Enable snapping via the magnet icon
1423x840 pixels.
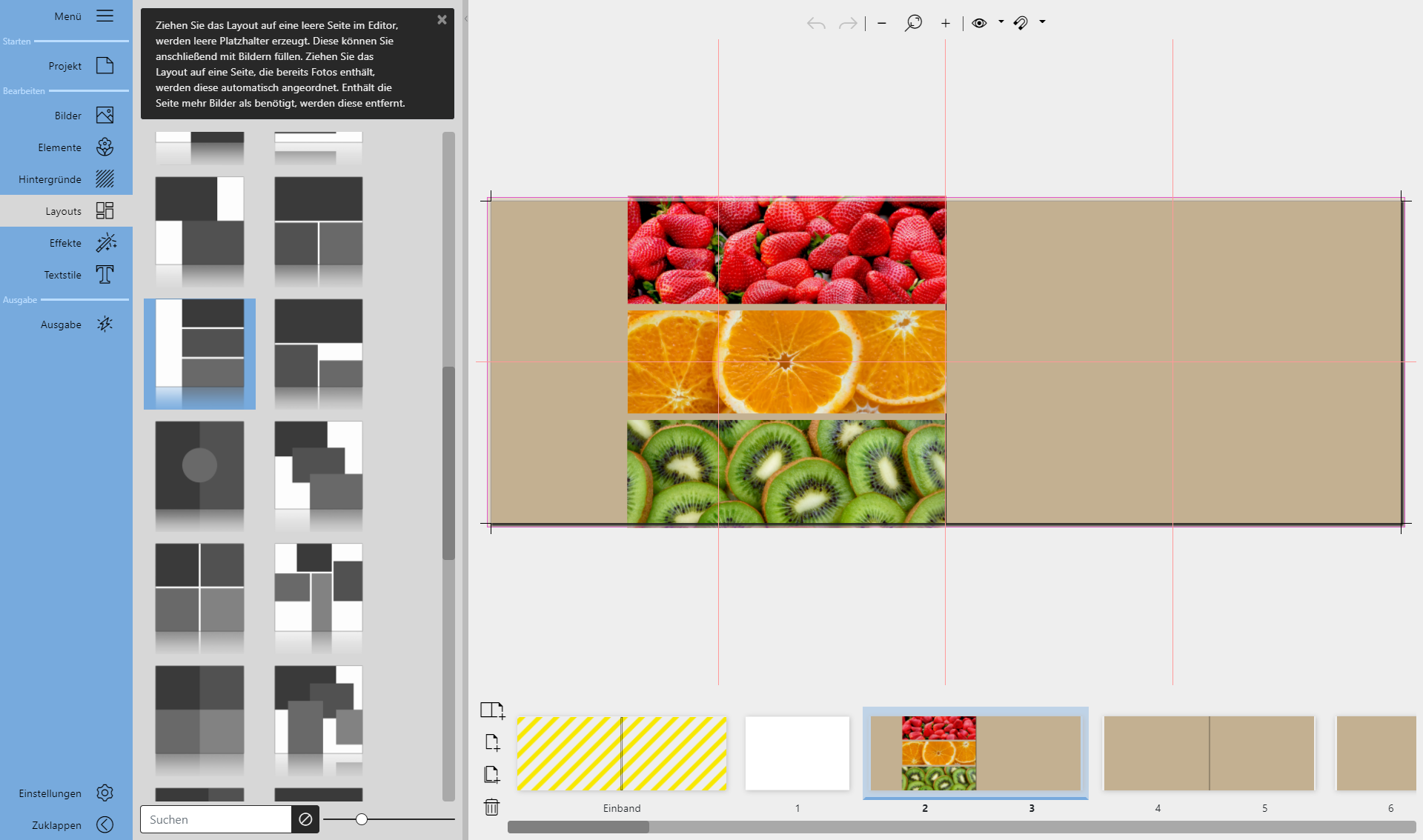pyautogui.click(x=1021, y=23)
